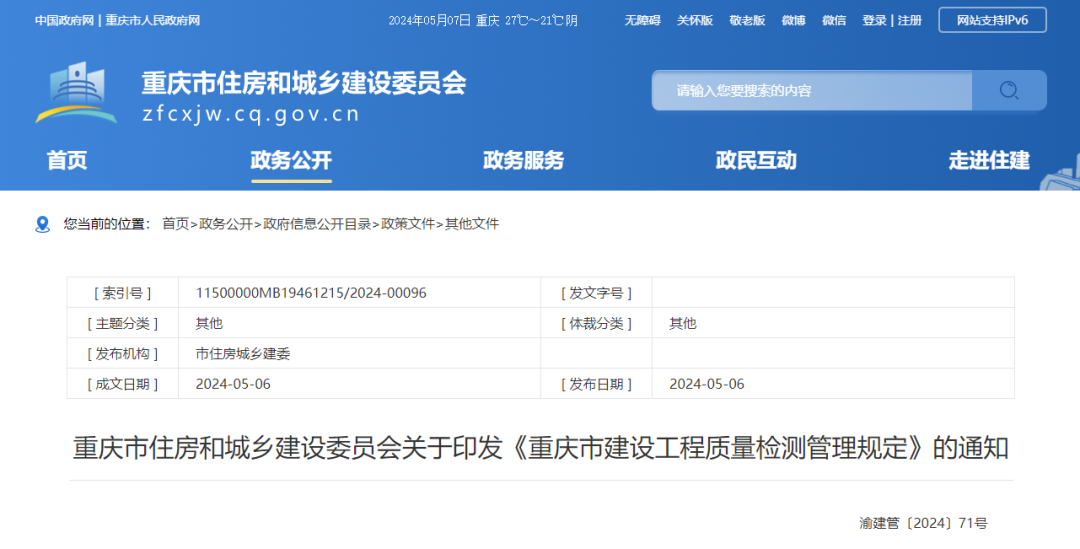The width and height of the screenshot is (1080, 549).
Task: Enable 无障碍 accessibility mode
Action: point(643,21)
